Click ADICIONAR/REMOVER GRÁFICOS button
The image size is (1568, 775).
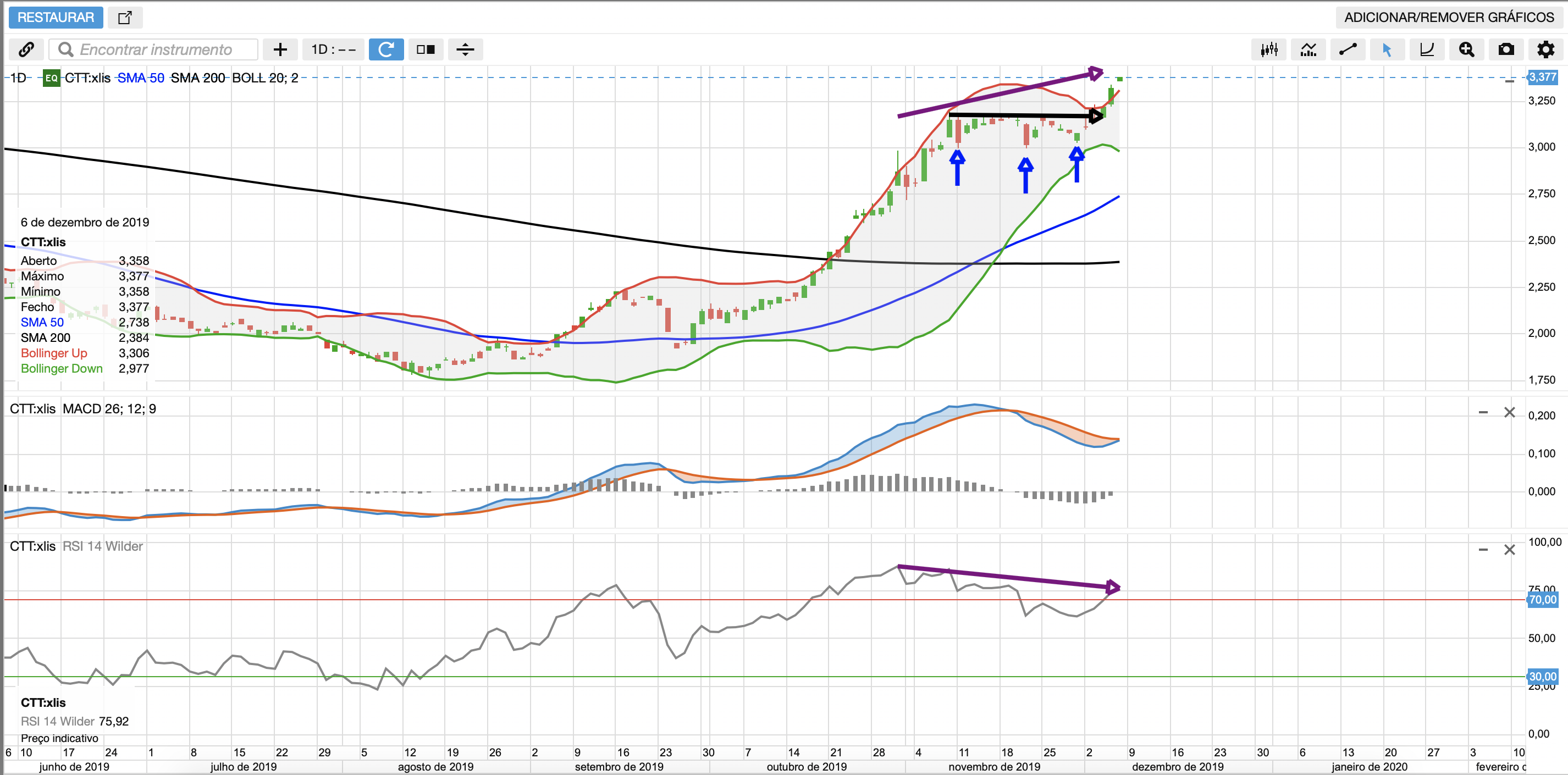1449,17
